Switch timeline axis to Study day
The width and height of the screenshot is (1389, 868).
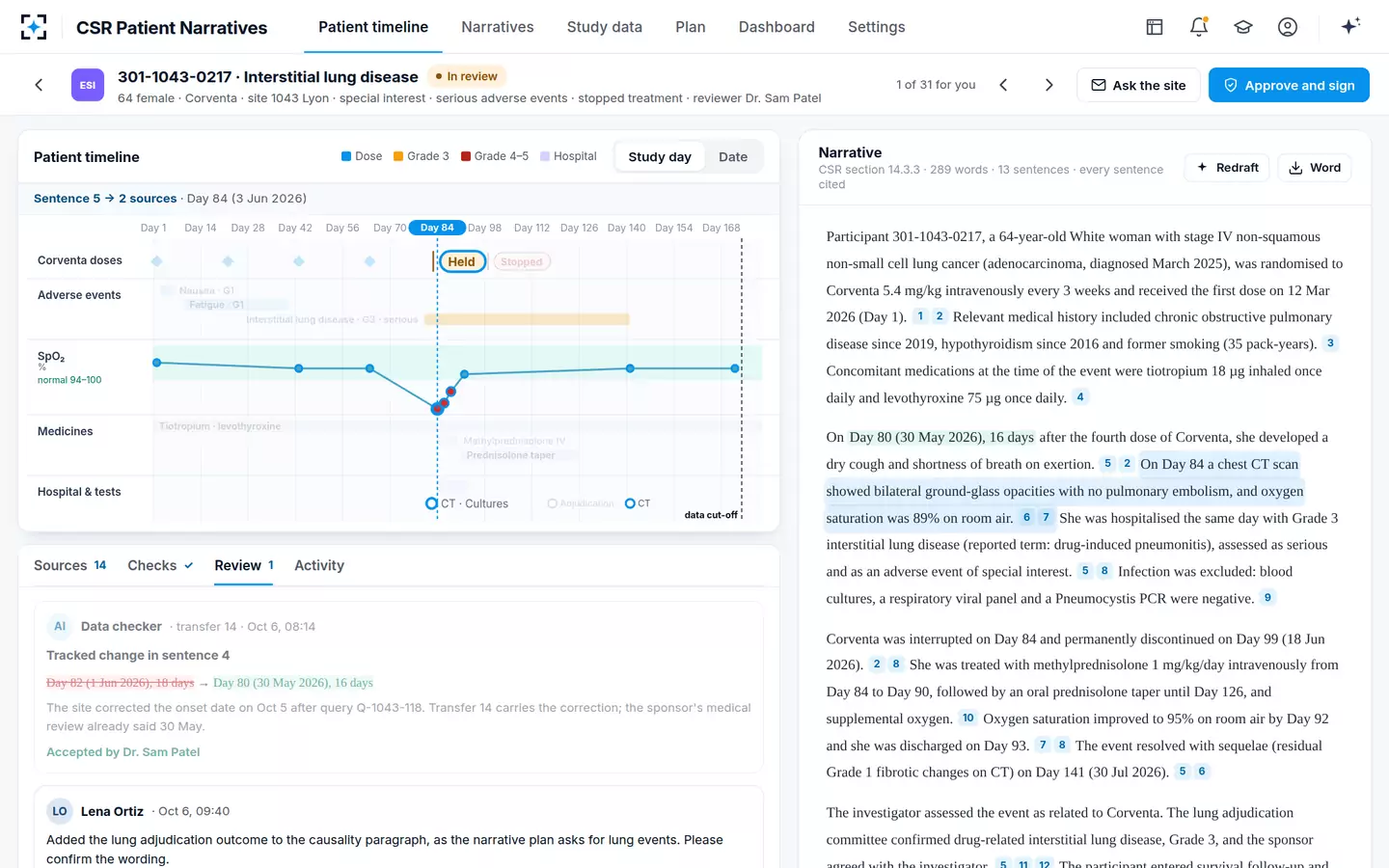(x=660, y=157)
